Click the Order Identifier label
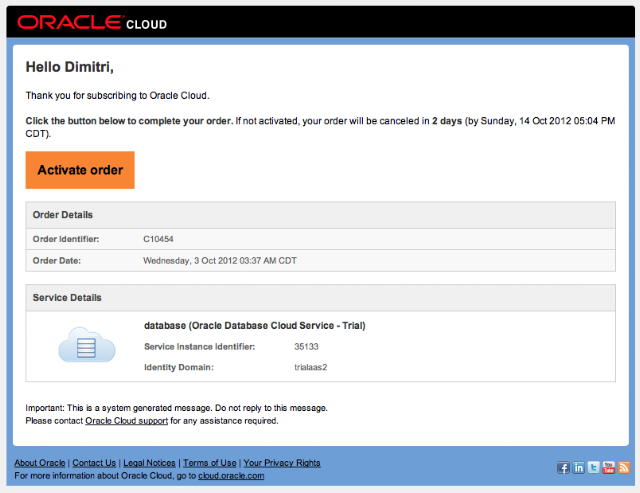The image size is (640, 493). pyautogui.click(x=66, y=239)
